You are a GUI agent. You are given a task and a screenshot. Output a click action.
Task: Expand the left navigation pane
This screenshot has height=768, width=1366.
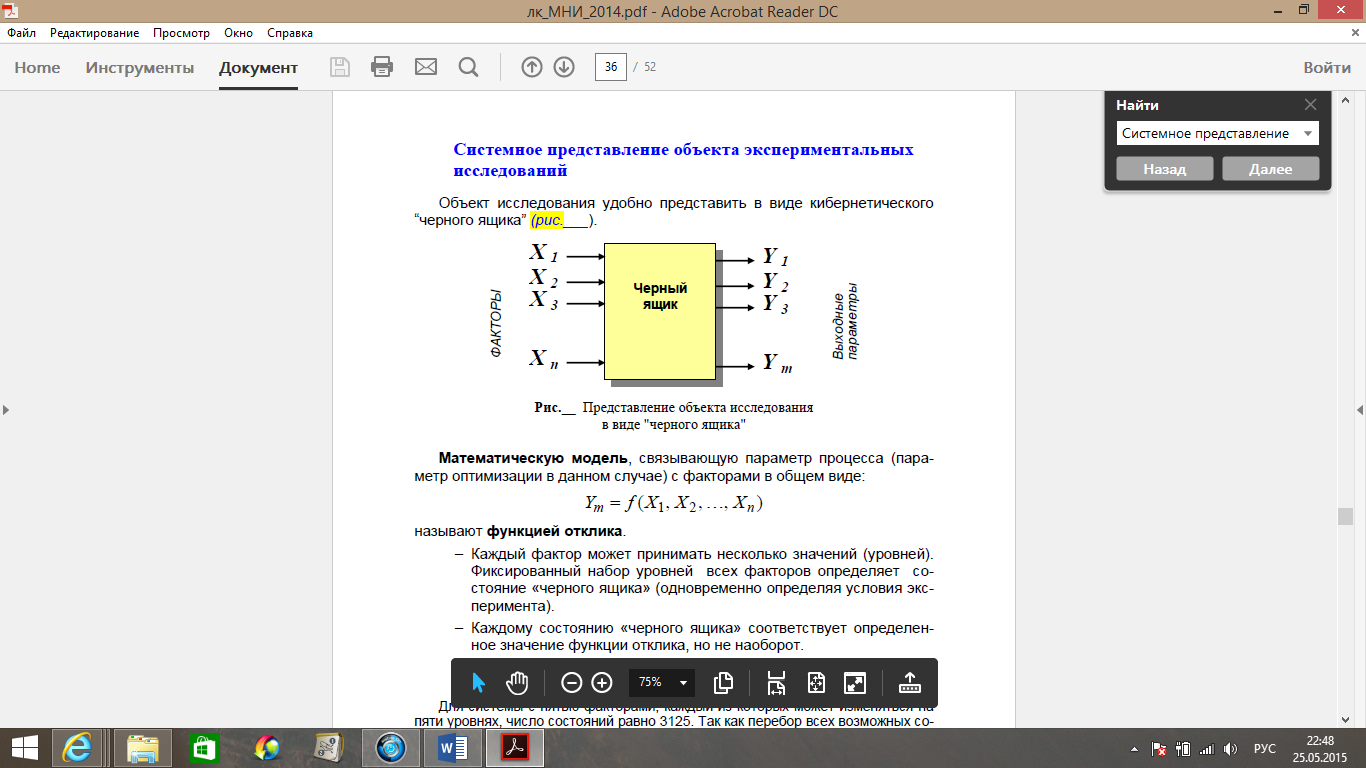click(x=4, y=410)
